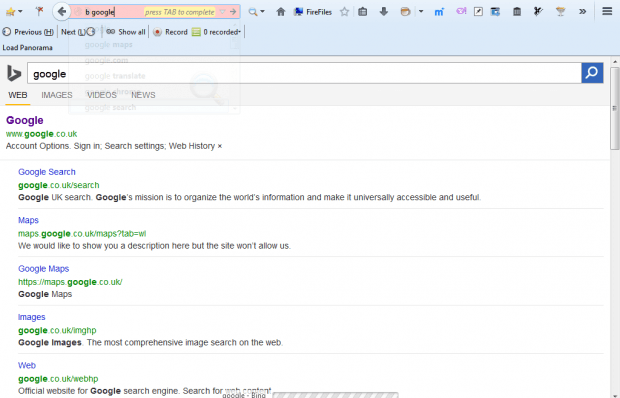This screenshot has height=398, width=620.
Task: Click the glasses icon beside Show all
Action: pyautogui.click(x=110, y=32)
